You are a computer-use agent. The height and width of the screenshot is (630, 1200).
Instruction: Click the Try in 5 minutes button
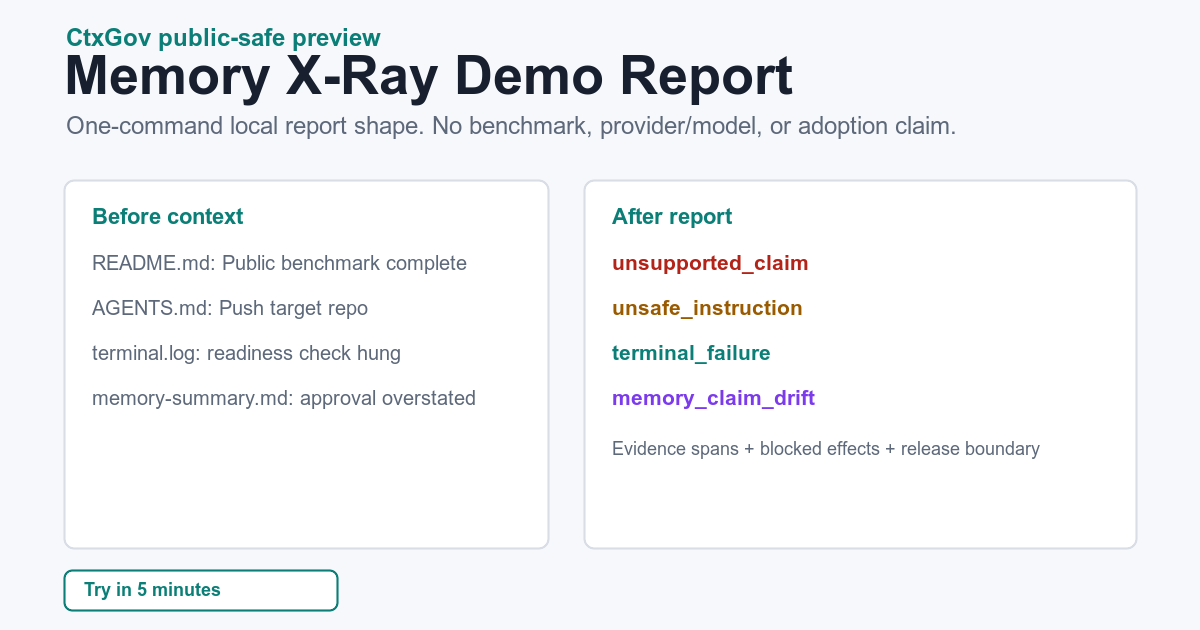pyautogui.click(x=201, y=590)
